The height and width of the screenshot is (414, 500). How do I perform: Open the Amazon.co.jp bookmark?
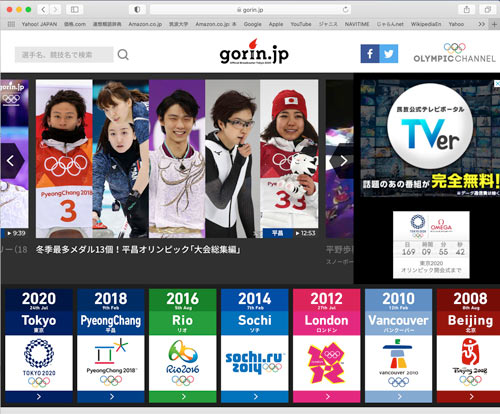click(x=145, y=24)
